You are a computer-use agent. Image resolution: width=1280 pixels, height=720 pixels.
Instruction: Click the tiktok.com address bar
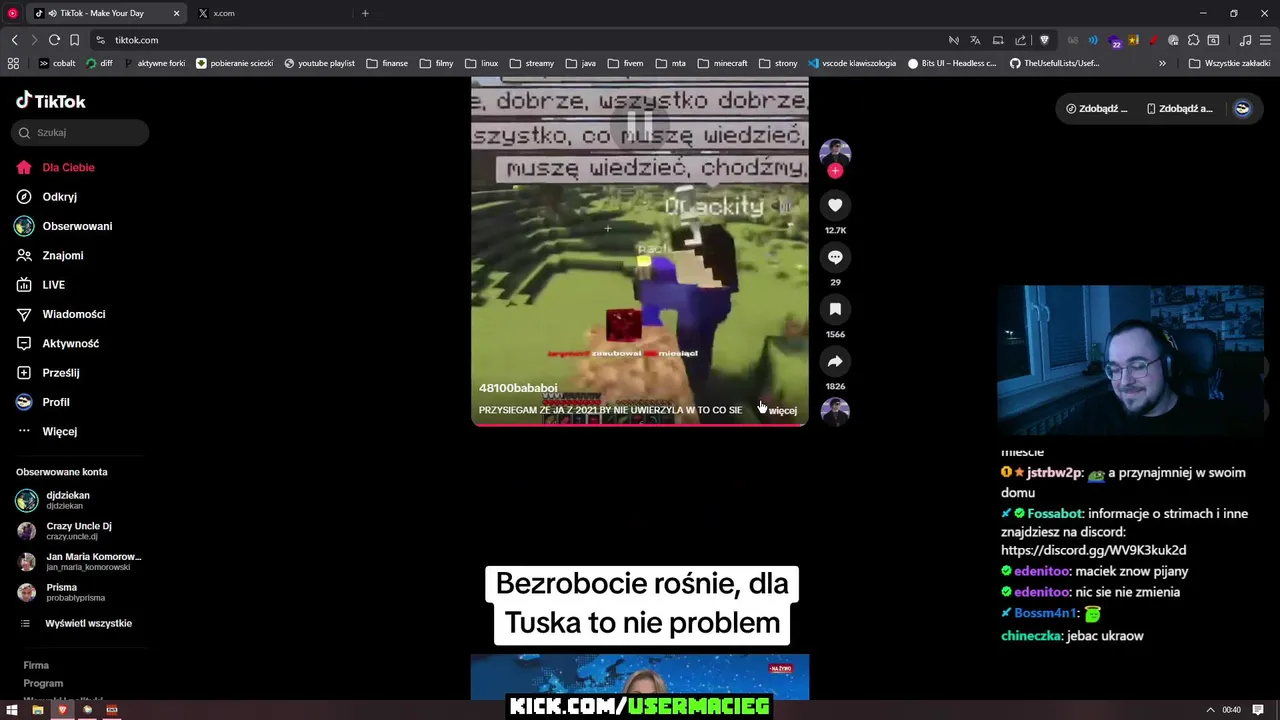point(520,40)
